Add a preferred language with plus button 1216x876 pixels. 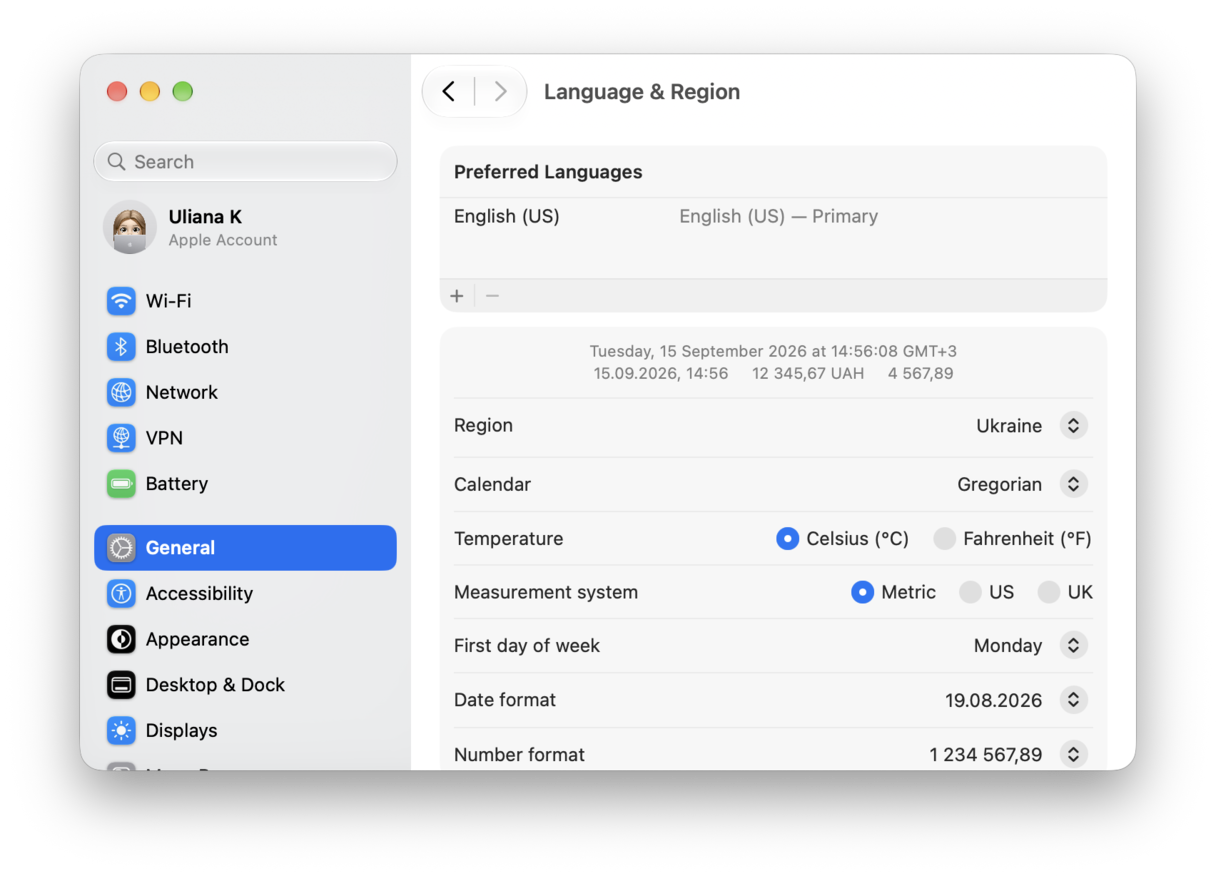457,296
